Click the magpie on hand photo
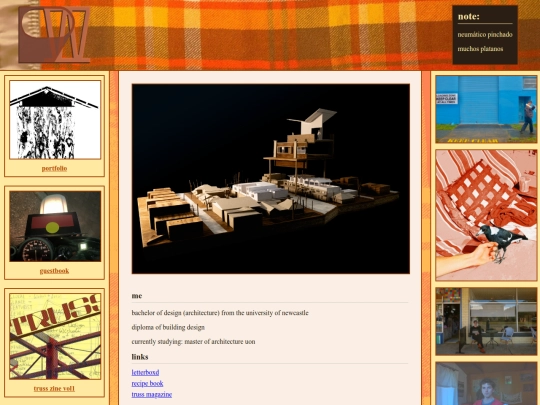The image size is (540, 405). point(486,215)
